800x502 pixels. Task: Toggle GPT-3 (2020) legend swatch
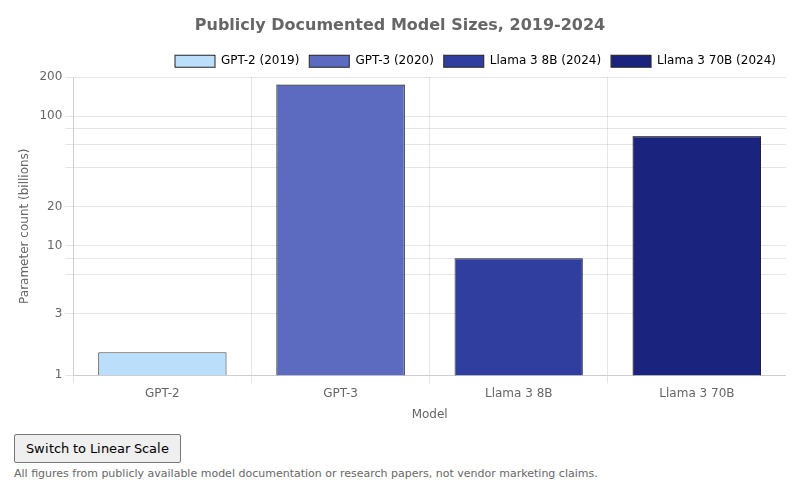329,61
